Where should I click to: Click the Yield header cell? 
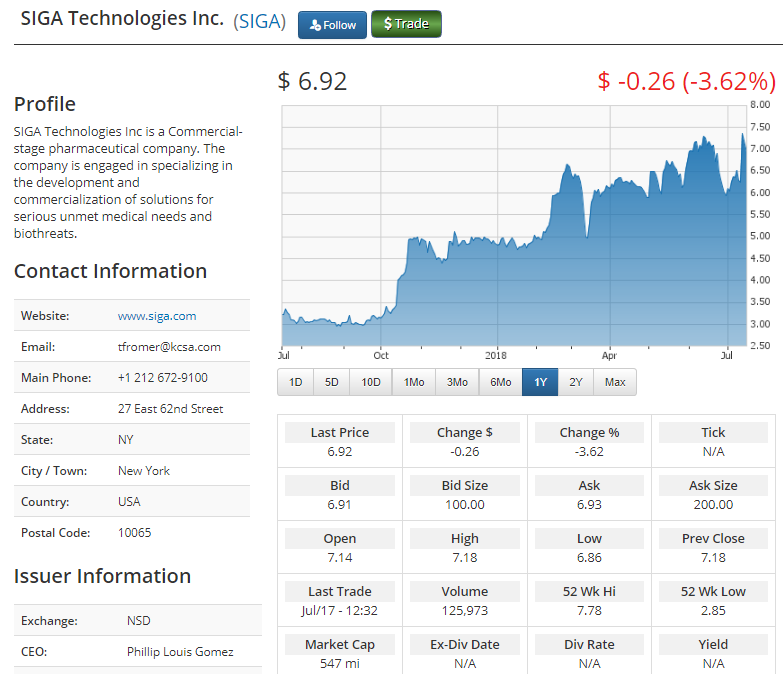pyautogui.click(x=713, y=645)
